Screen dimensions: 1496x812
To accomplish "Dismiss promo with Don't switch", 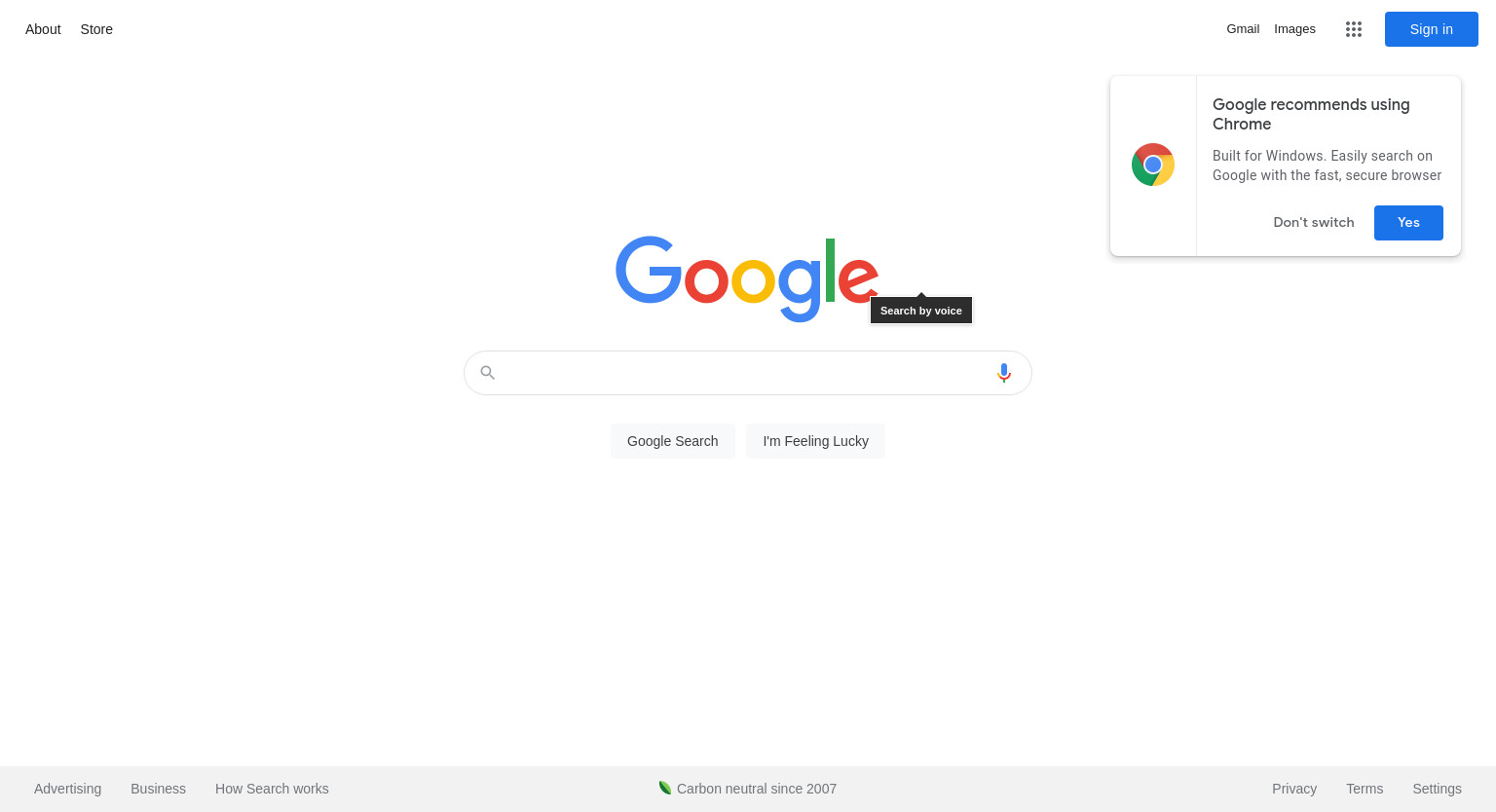I will 1314,223.
